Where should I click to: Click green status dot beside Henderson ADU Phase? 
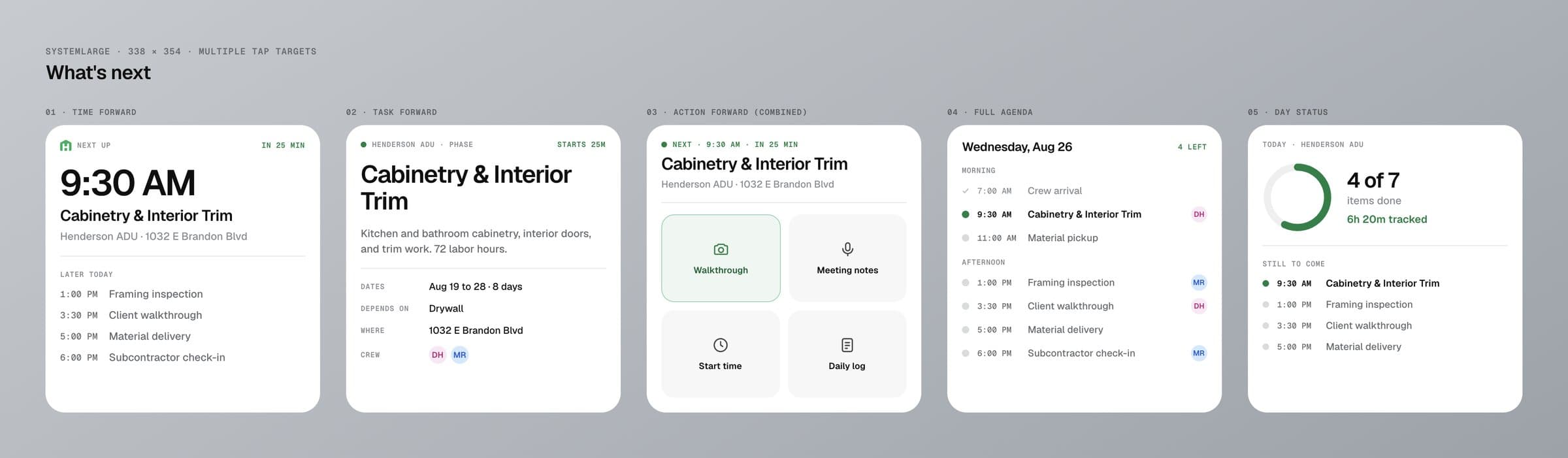pos(363,144)
